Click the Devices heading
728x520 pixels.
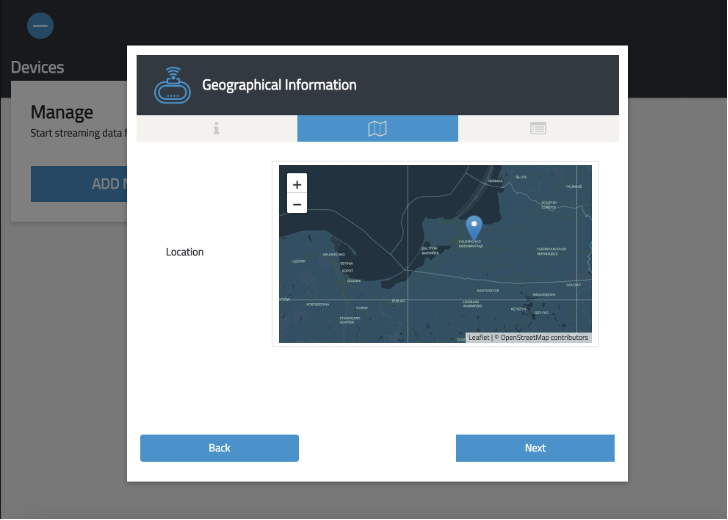pos(38,67)
